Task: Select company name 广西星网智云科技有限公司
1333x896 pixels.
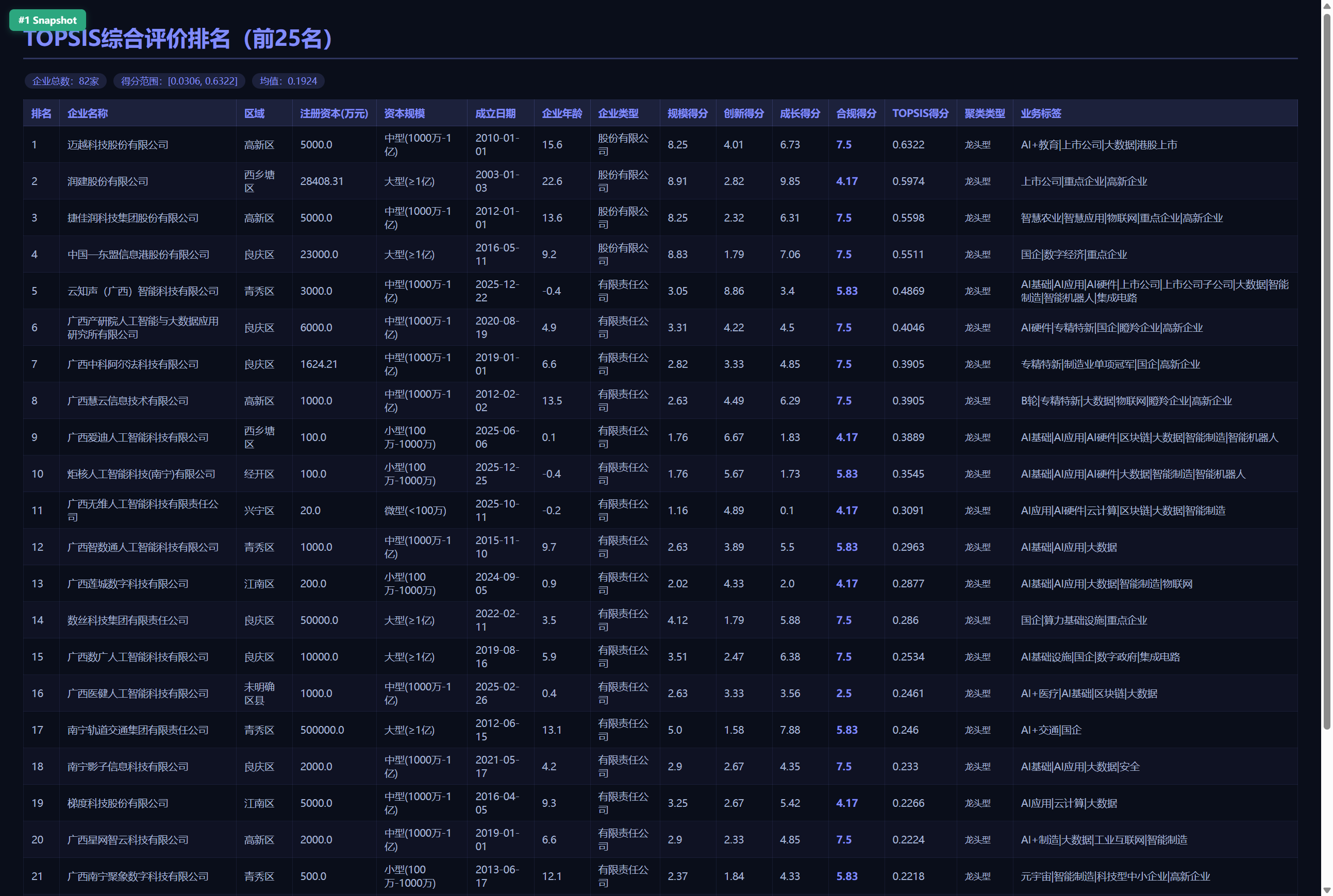Action: coord(128,839)
